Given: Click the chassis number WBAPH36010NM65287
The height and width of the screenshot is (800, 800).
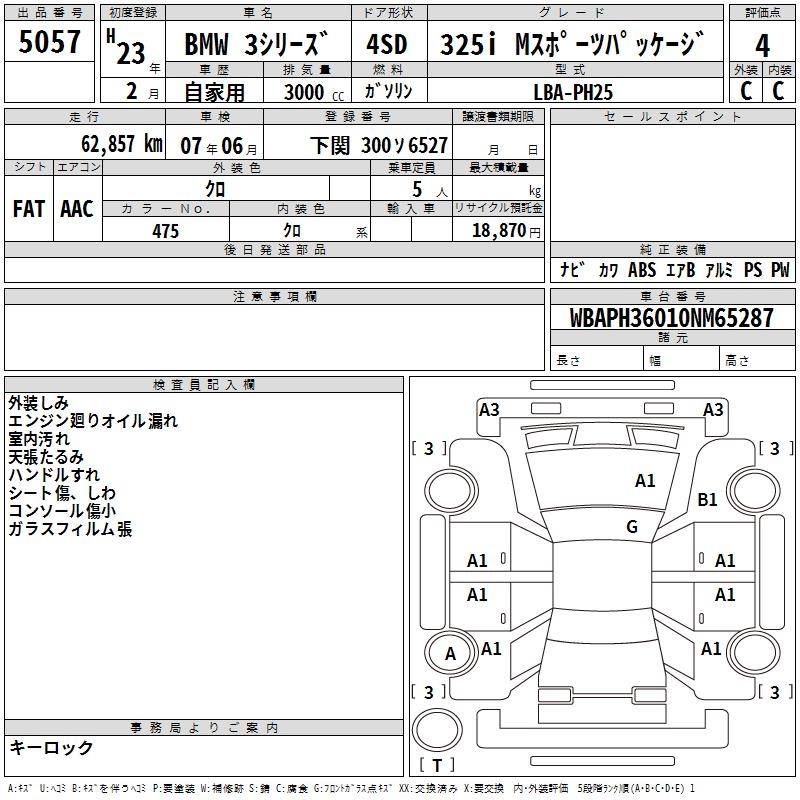Looking at the screenshot, I should pos(671,318).
